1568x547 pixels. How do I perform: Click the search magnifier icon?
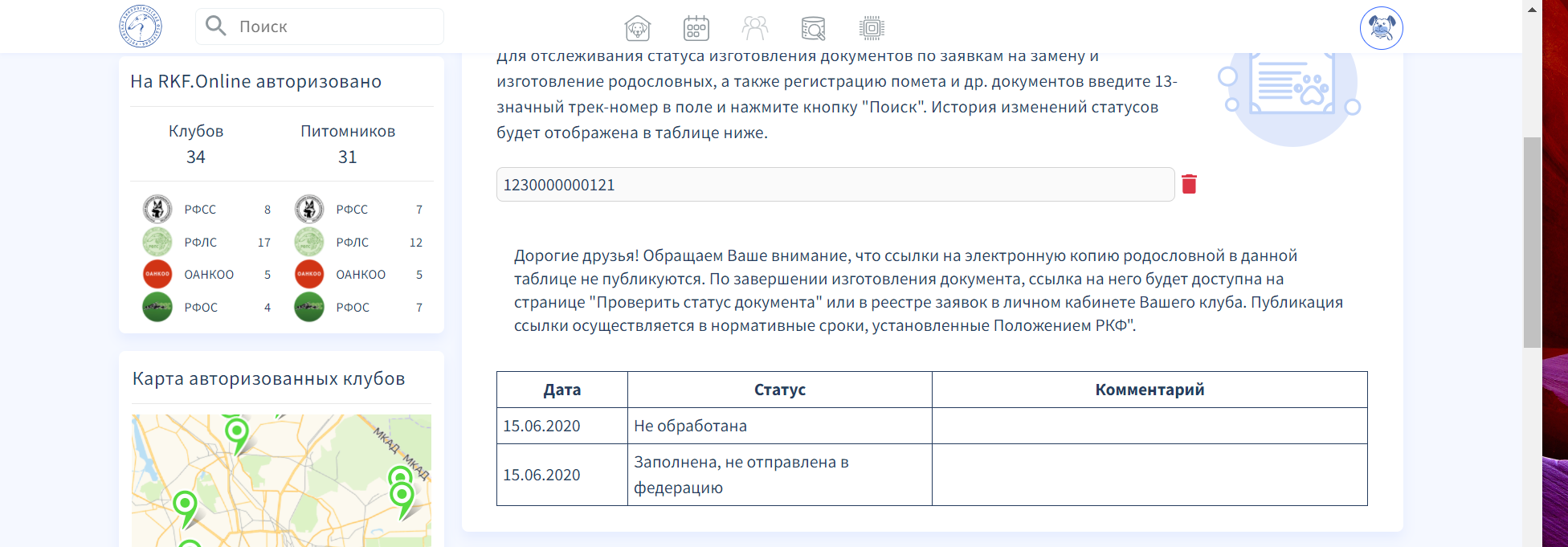(x=215, y=27)
